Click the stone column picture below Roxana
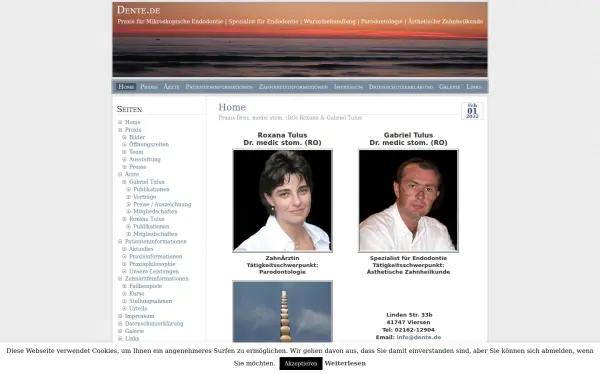Screen dimensions: 600x375 (x=282, y=311)
